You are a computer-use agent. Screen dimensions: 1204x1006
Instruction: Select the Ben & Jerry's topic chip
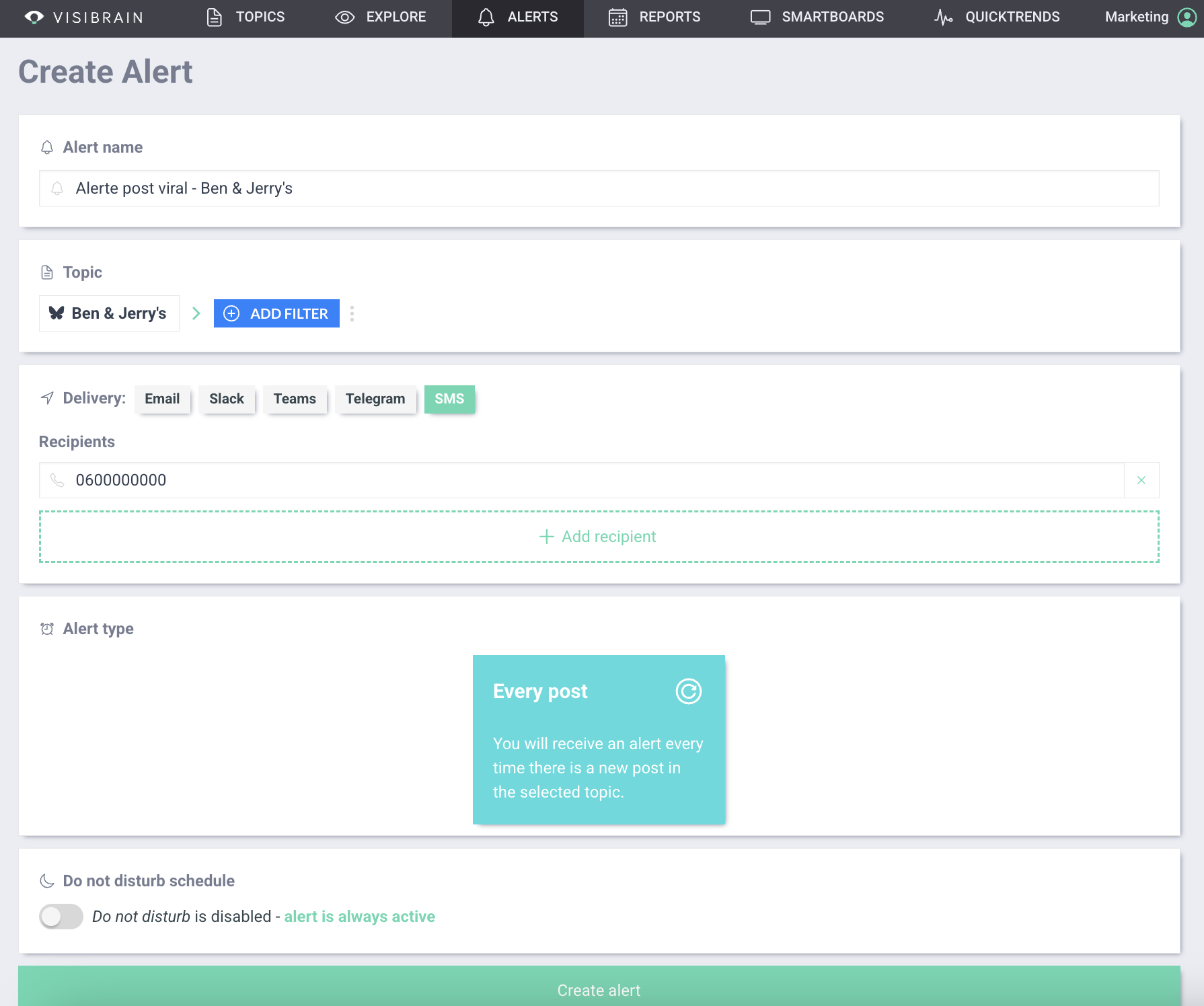point(109,313)
